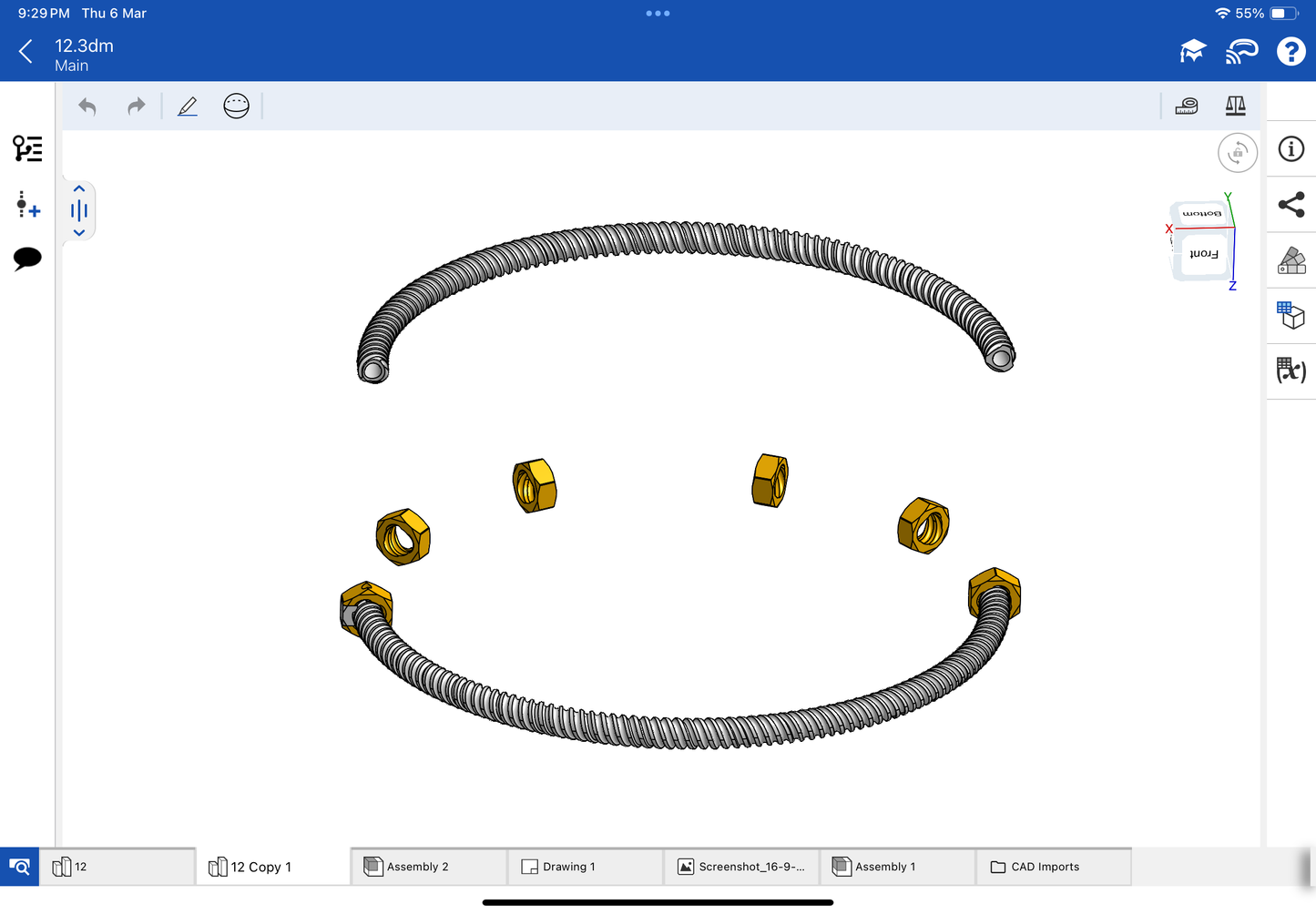Open Mass properties scale icon
Image resolution: width=1316 pixels, height=914 pixels.
[x=1235, y=107]
